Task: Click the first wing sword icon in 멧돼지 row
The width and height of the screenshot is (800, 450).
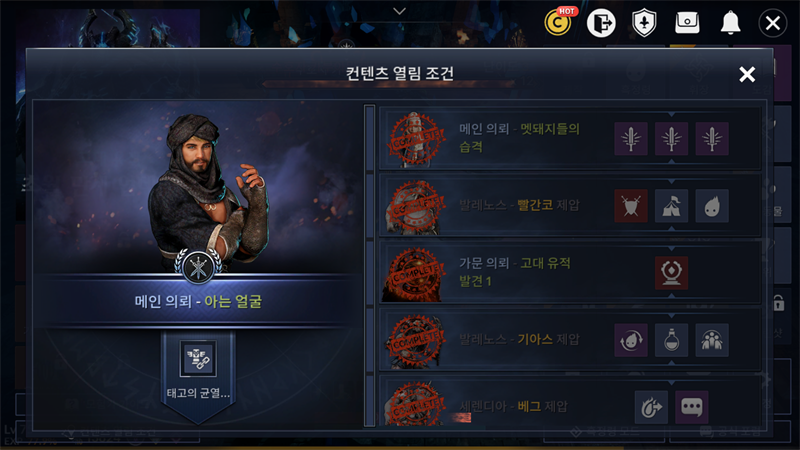Action: coord(631,139)
